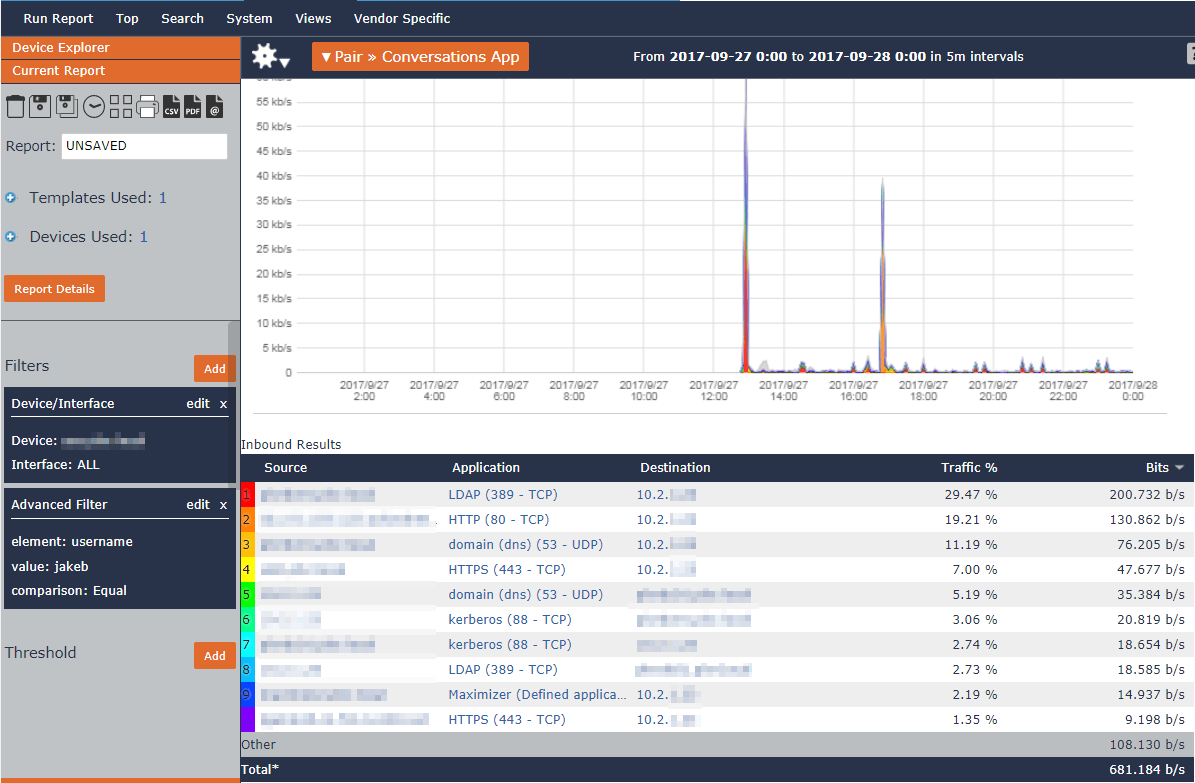Open the Run Report menu

point(59,18)
